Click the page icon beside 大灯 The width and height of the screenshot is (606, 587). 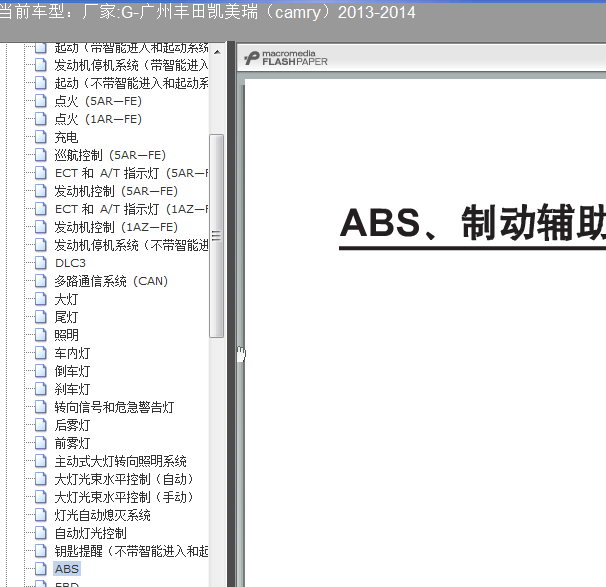(41, 299)
